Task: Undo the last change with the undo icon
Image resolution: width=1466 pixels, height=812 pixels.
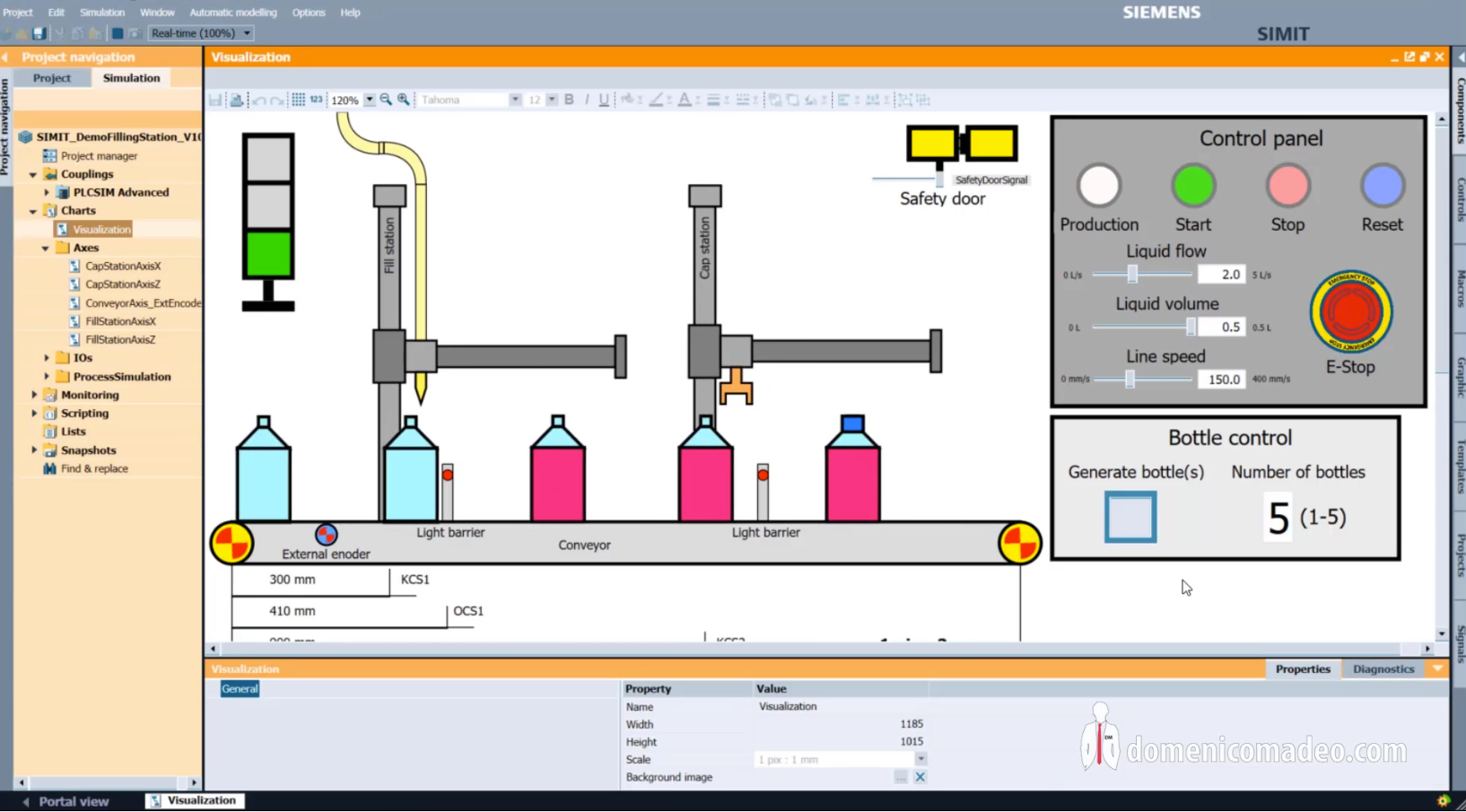Action: 259,100
